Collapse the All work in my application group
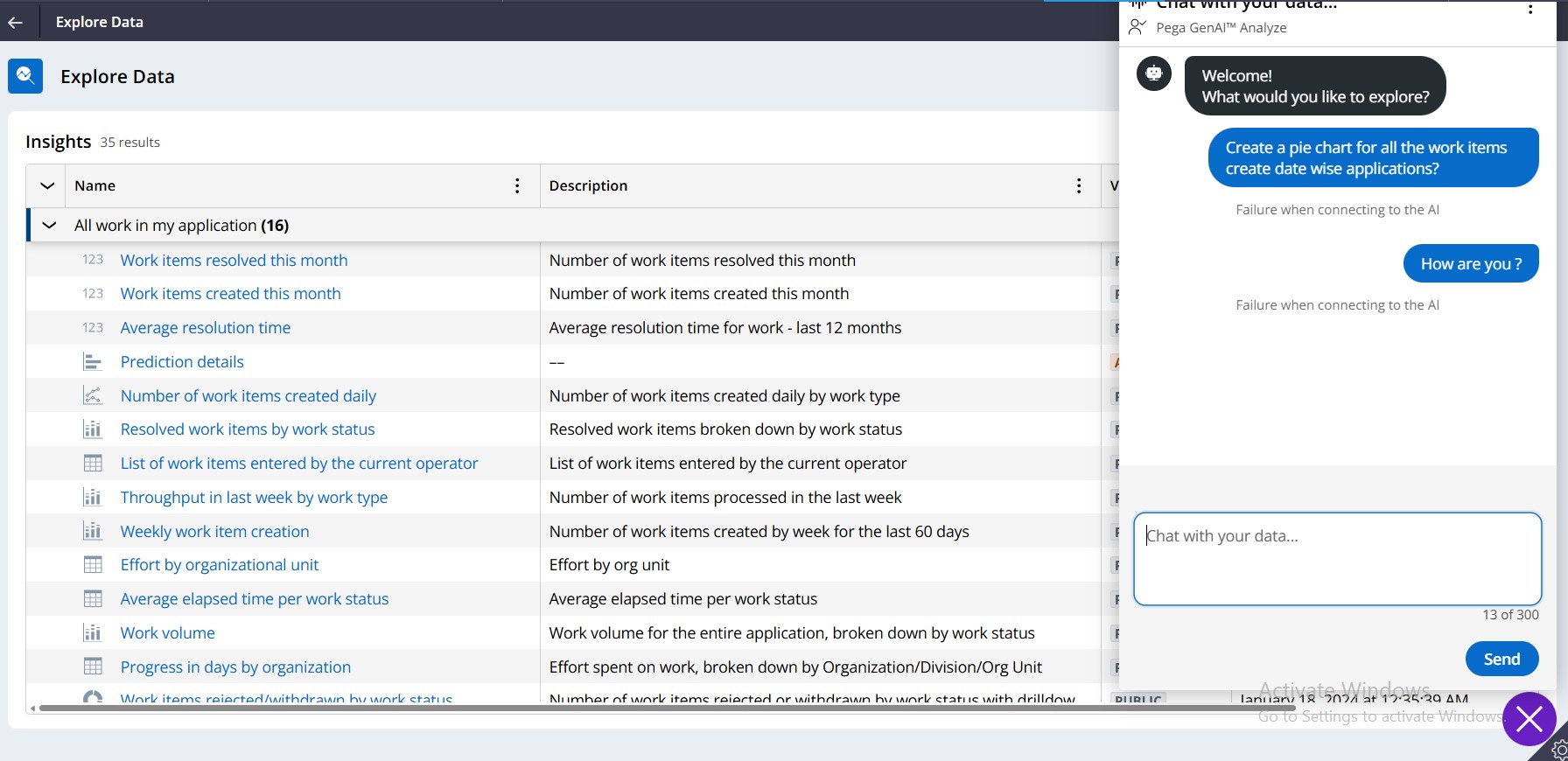 (x=50, y=226)
